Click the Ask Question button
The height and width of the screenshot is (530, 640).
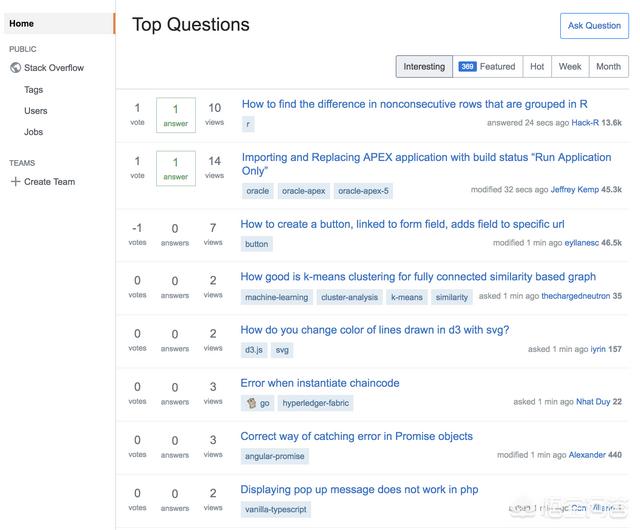[x=594, y=26]
